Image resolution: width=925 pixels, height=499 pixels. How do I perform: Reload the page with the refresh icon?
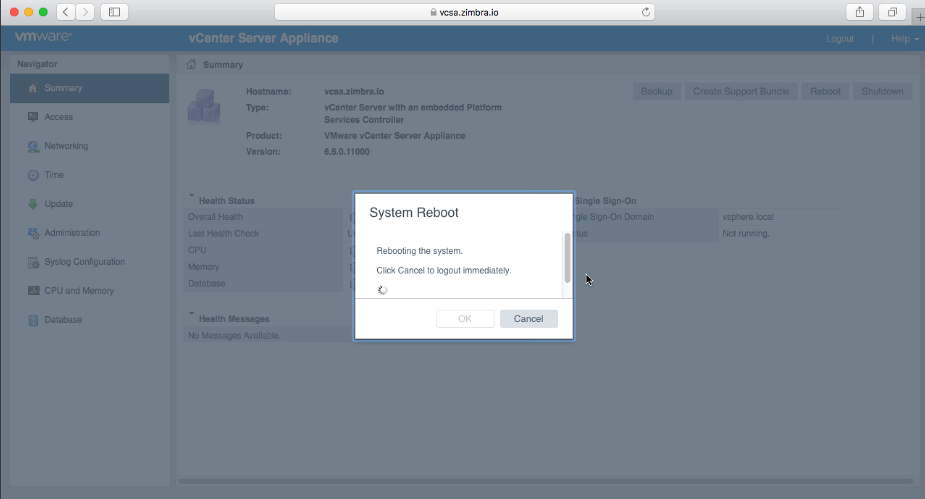coord(645,12)
